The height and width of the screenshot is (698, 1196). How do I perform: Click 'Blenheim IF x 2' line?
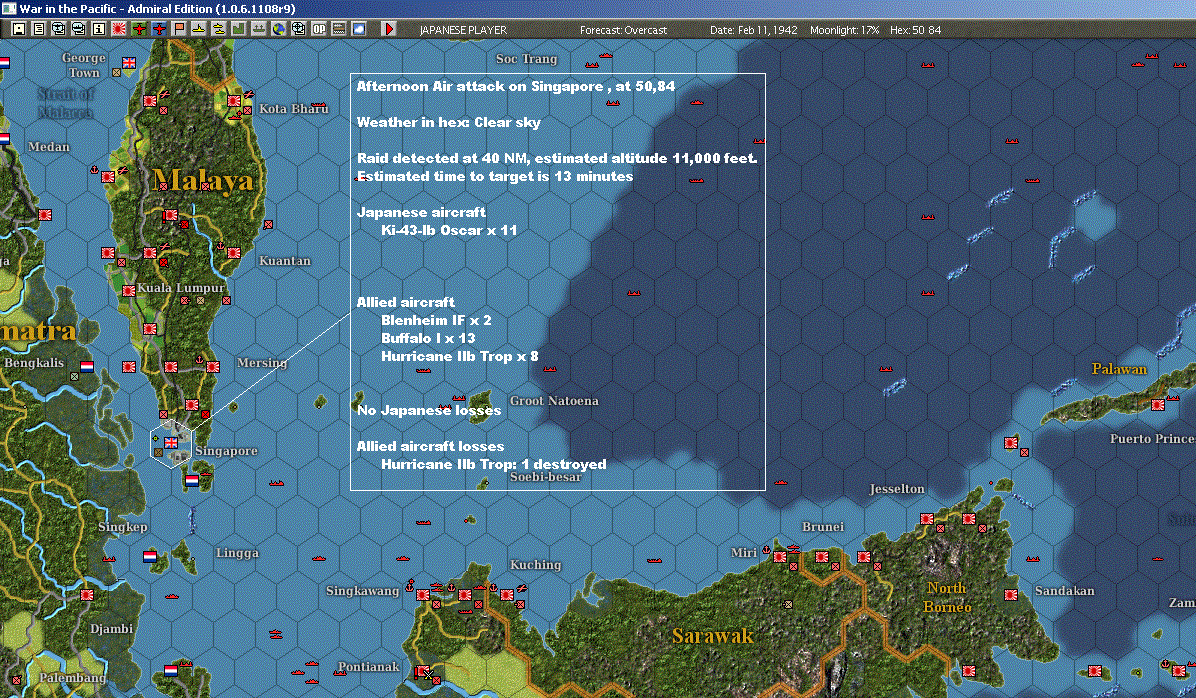point(436,320)
